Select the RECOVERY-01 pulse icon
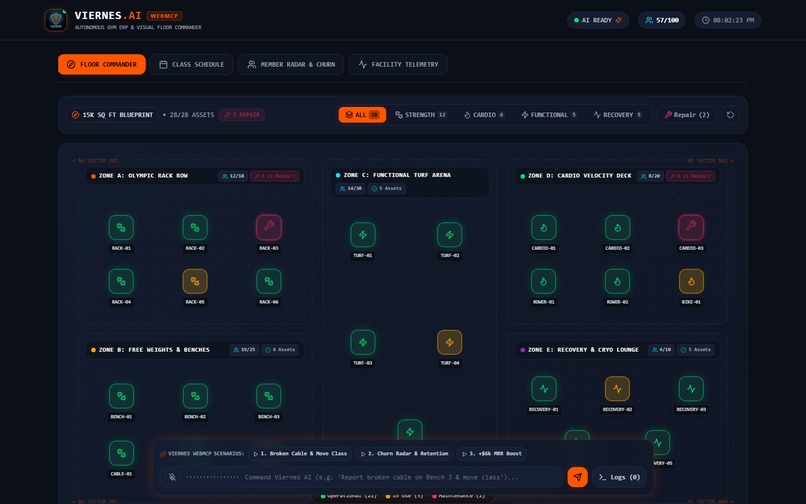806x504 pixels. click(544, 389)
